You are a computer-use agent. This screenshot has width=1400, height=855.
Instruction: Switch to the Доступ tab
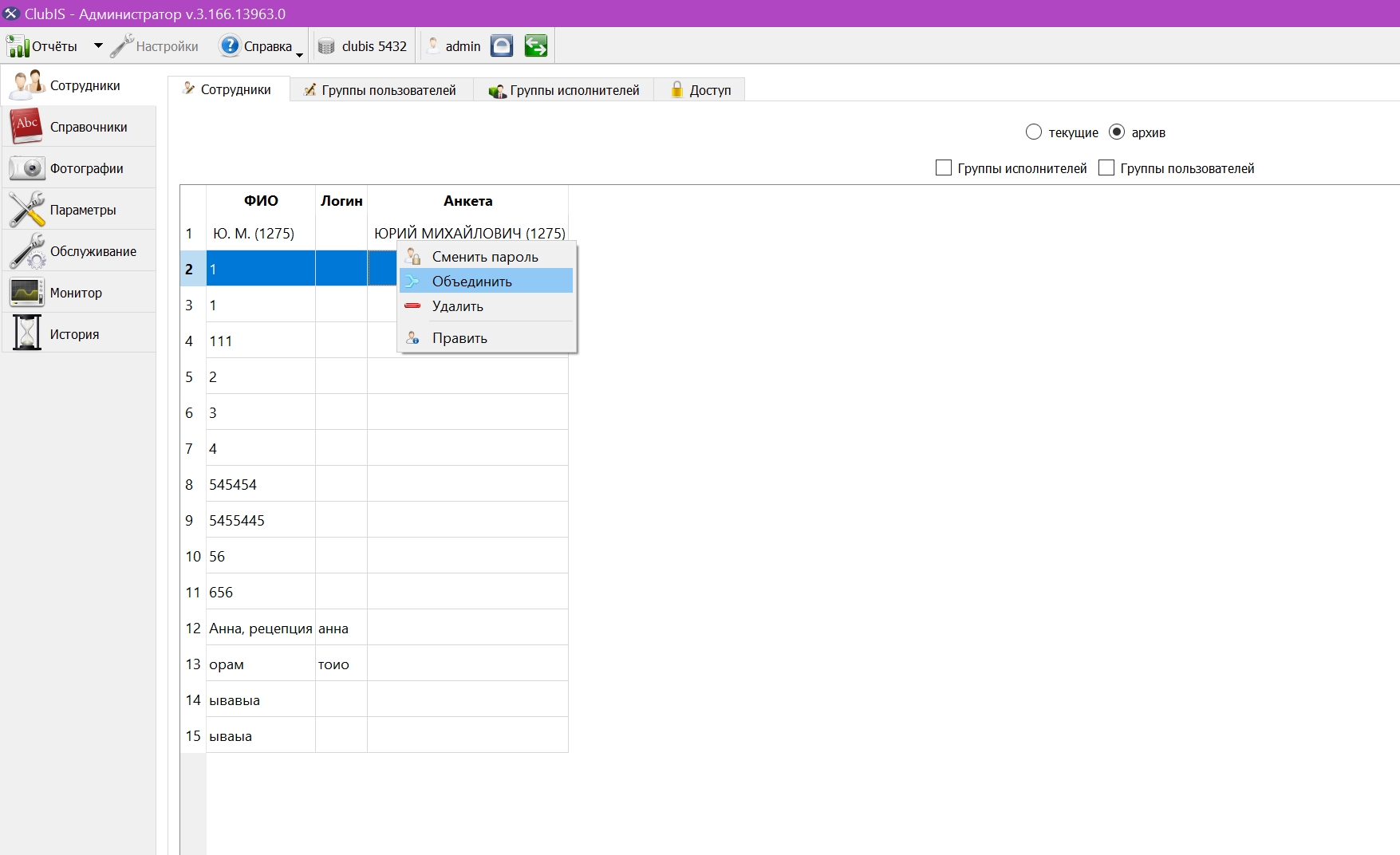coord(700,90)
